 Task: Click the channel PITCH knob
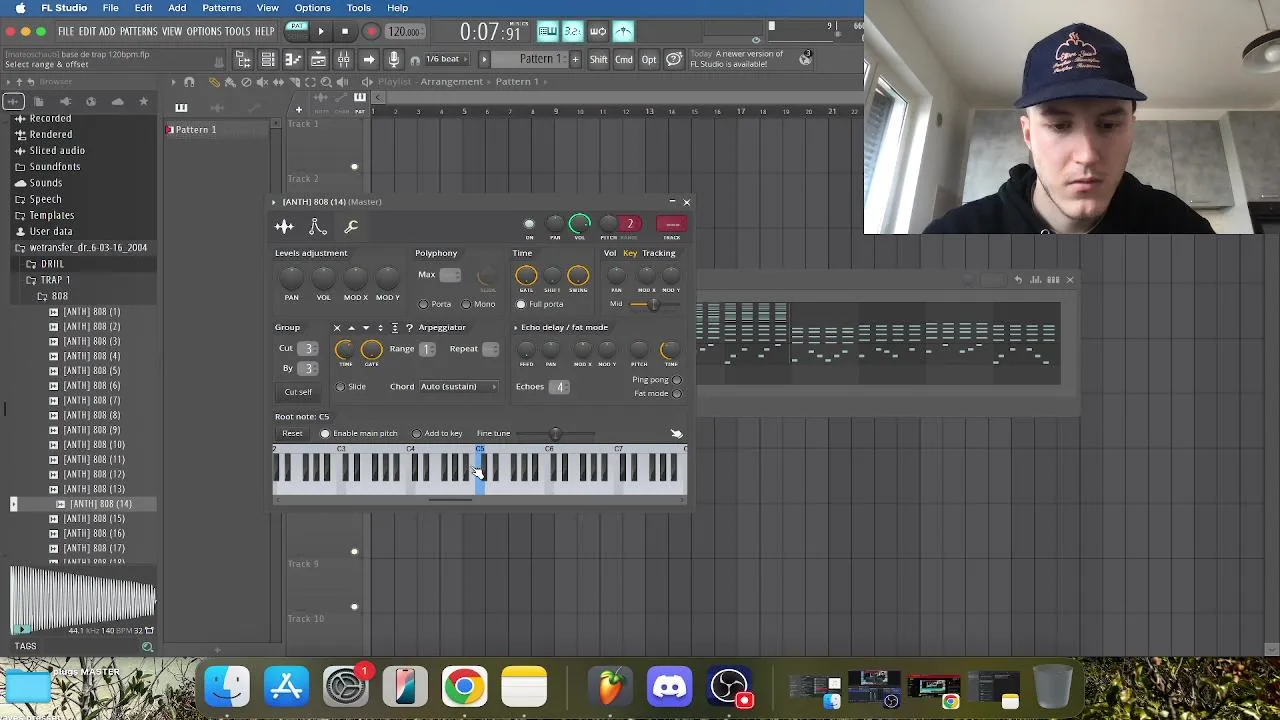(x=608, y=224)
